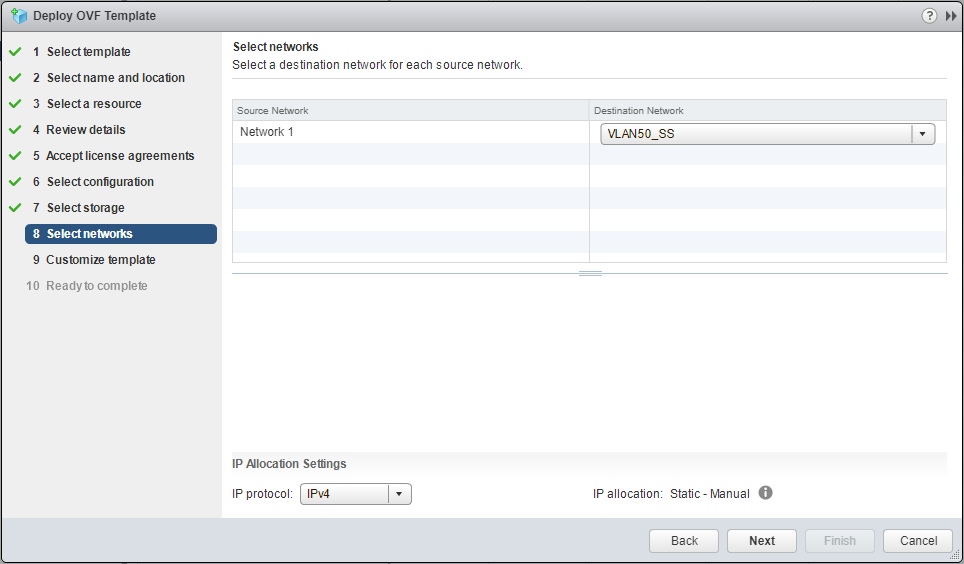Image resolution: width=964 pixels, height=564 pixels.
Task: Click the Deploy OVF Template icon
Action: (18, 16)
